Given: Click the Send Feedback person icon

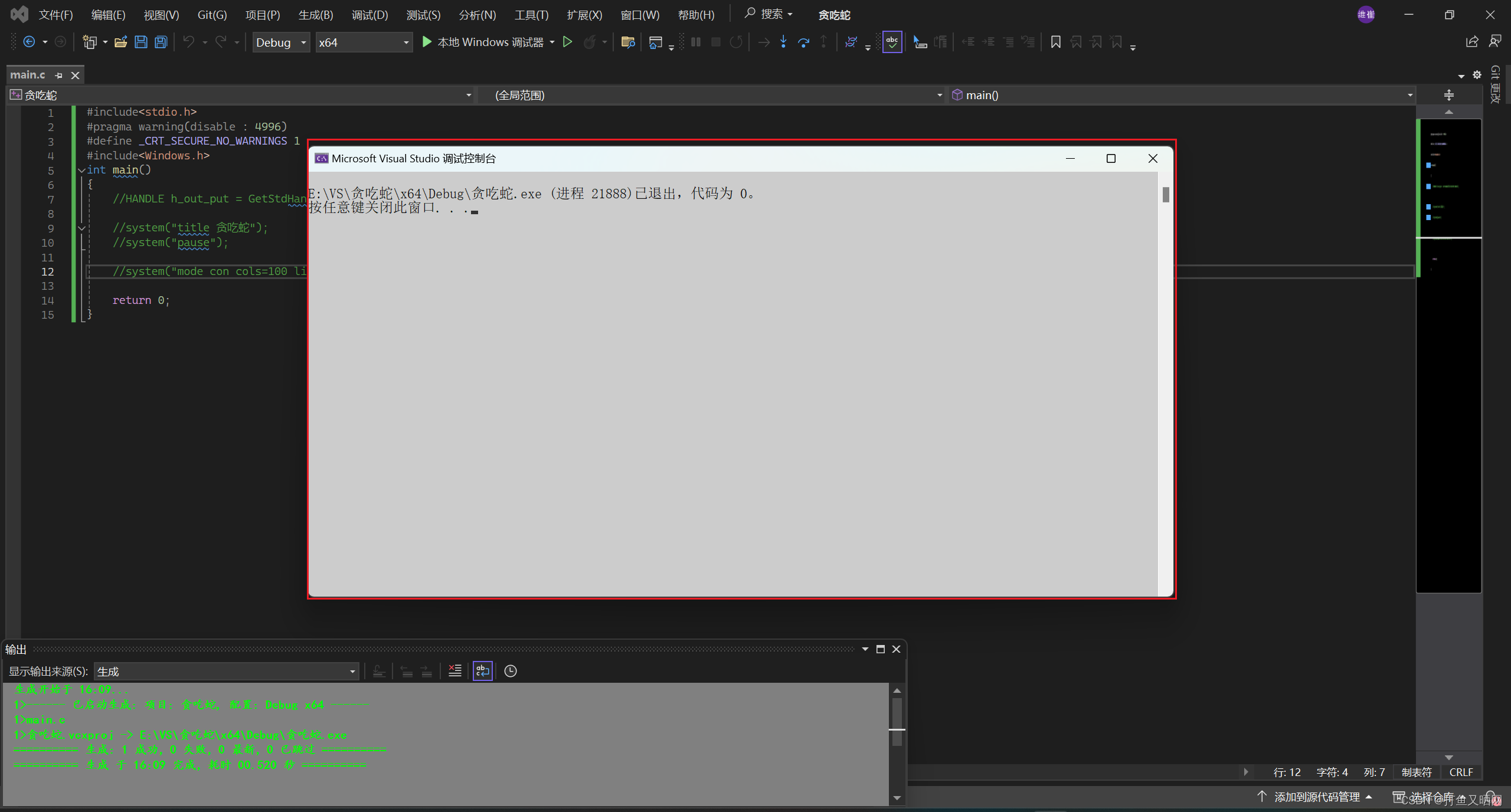Looking at the screenshot, I should (1495, 42).
